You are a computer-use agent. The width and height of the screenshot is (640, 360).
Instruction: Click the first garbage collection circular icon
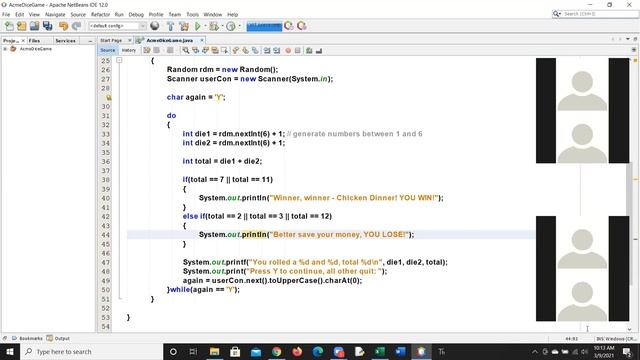coord(289,26)
